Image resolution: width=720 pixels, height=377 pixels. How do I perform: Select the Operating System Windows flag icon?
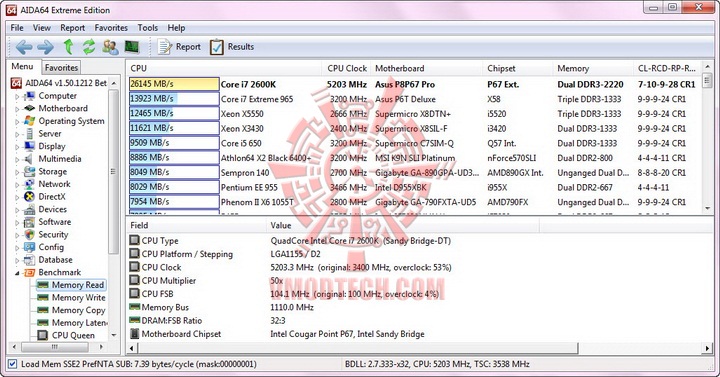(29, 121)
